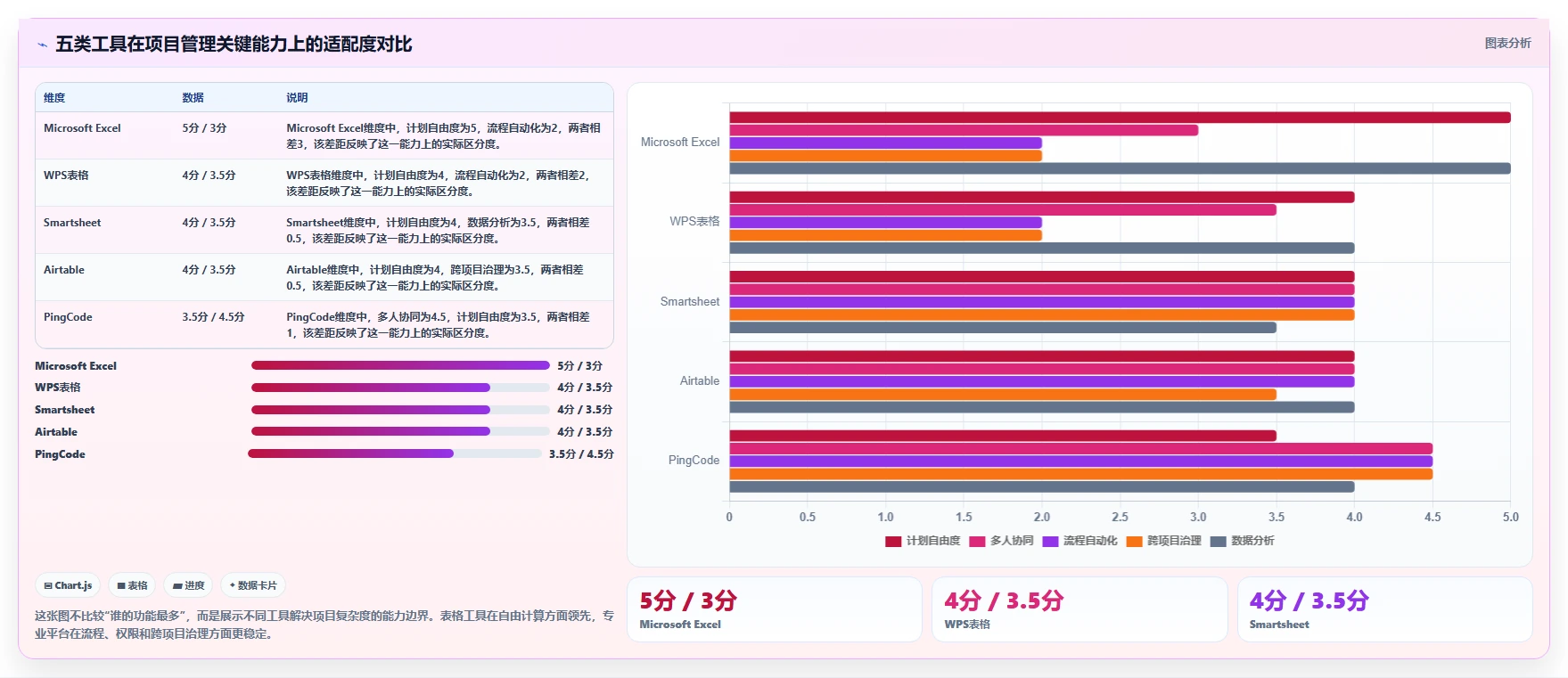Viewport: 1568px width, 678px height.
Task: Click the Airtable label on the chart axis
Action: [x=700, y=381]
